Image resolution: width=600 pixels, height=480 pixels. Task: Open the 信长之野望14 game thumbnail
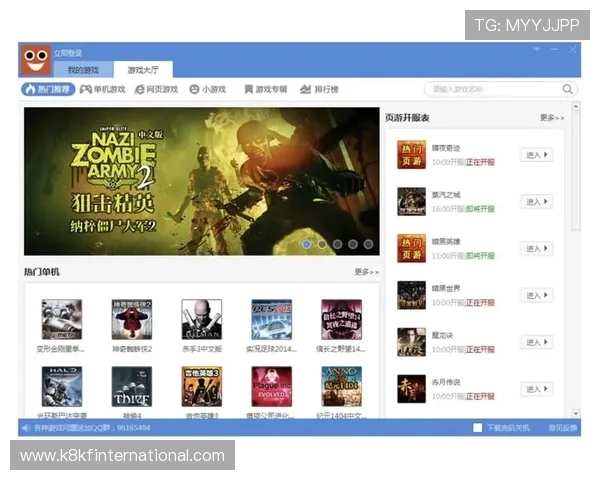click(341, 319)
